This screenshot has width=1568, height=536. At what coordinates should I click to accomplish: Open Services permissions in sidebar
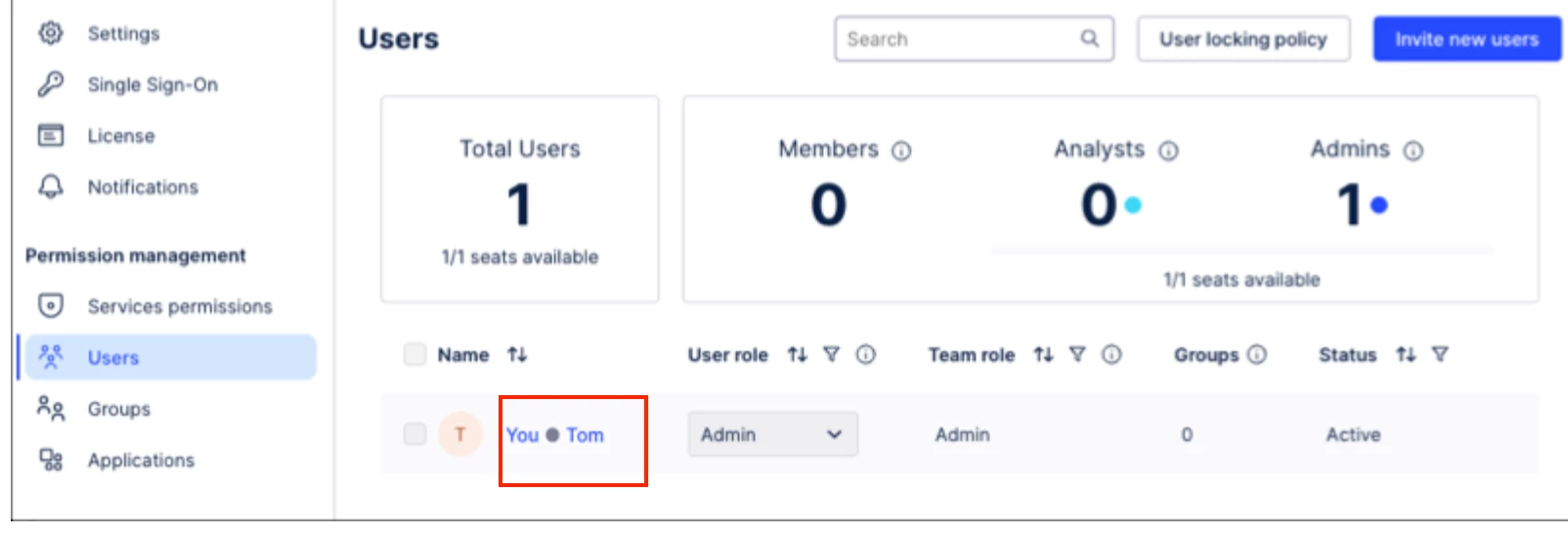[179, 306]
